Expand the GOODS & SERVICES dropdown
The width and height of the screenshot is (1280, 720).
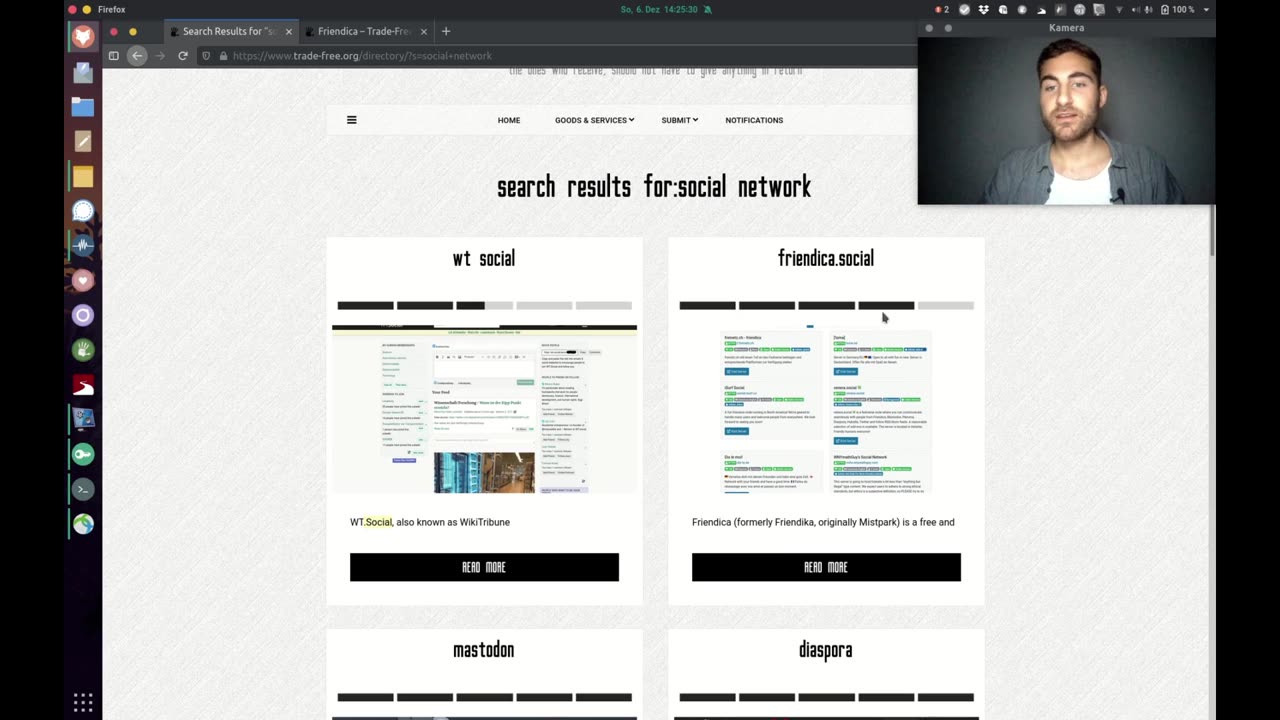[x=594, y=120]
